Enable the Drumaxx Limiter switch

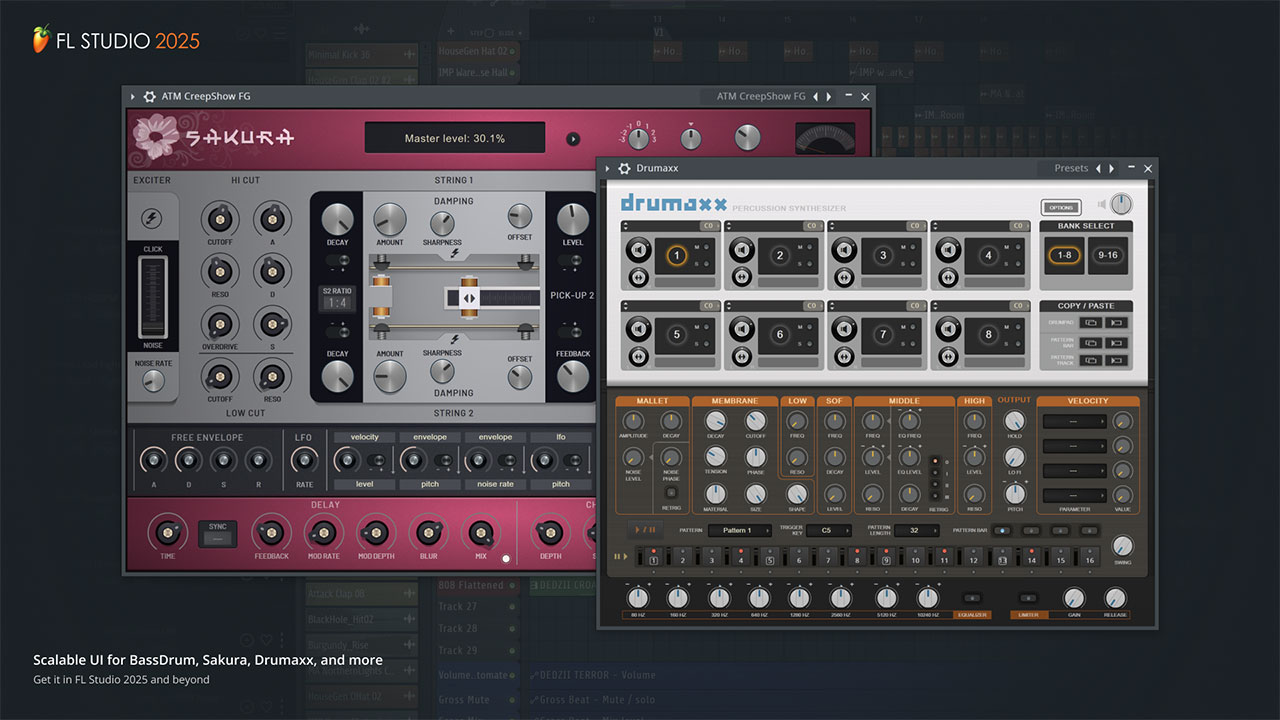click(x=1029, y=598)
